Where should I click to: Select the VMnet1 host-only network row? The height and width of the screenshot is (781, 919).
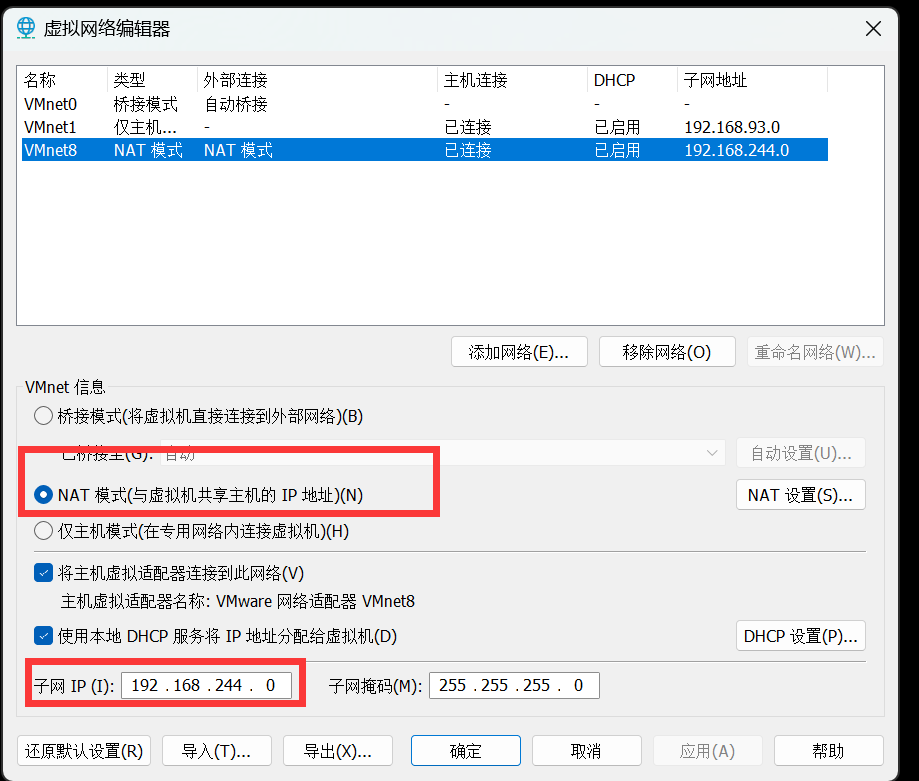[50, 127]
